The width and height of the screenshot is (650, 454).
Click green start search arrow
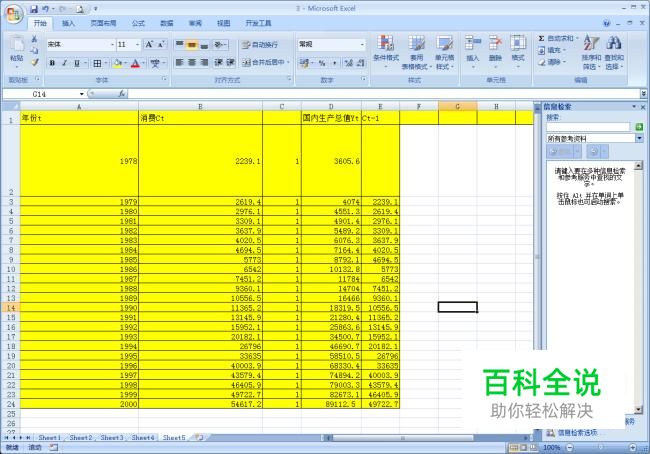639,127
